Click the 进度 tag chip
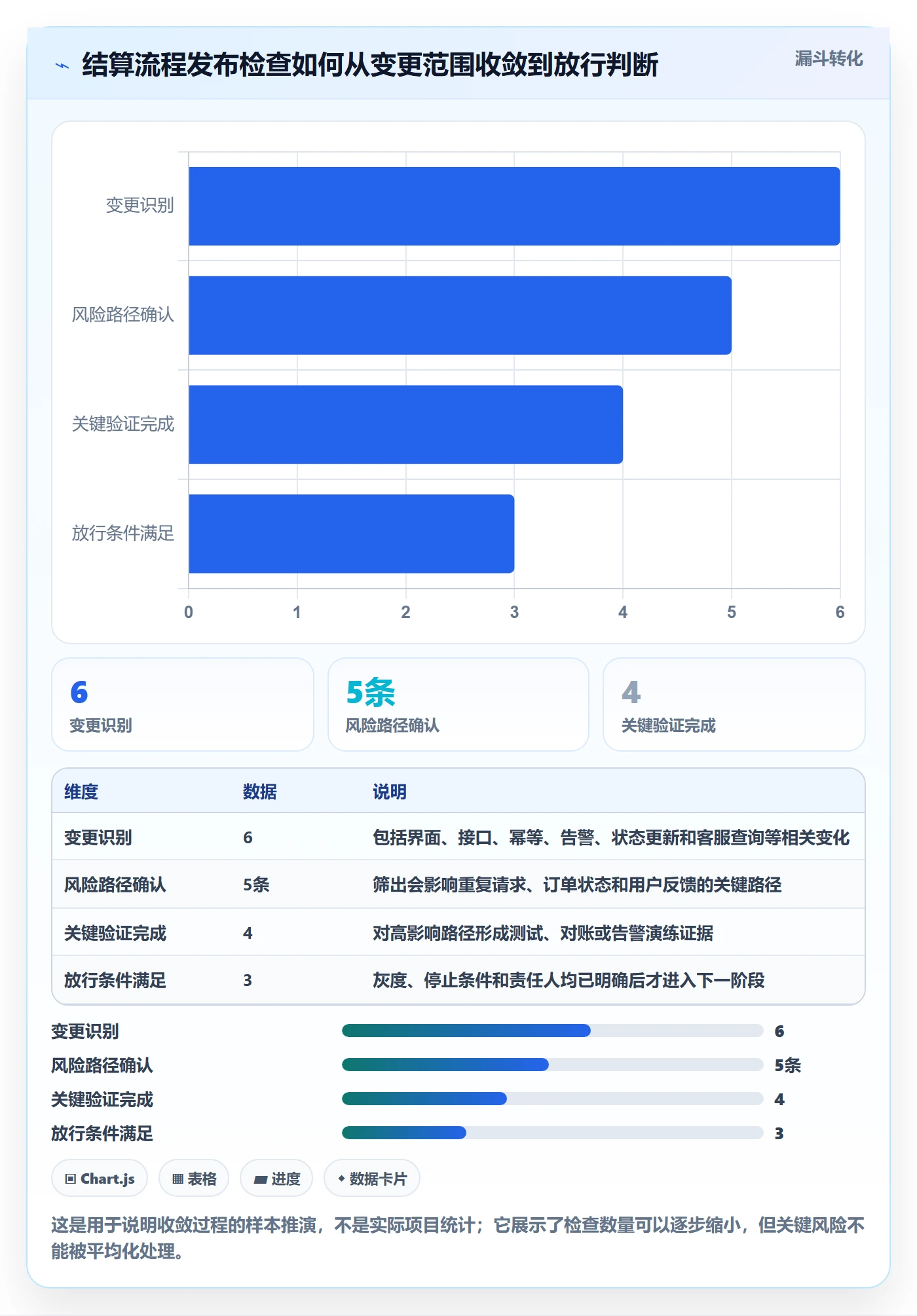 click(276, 1179)
